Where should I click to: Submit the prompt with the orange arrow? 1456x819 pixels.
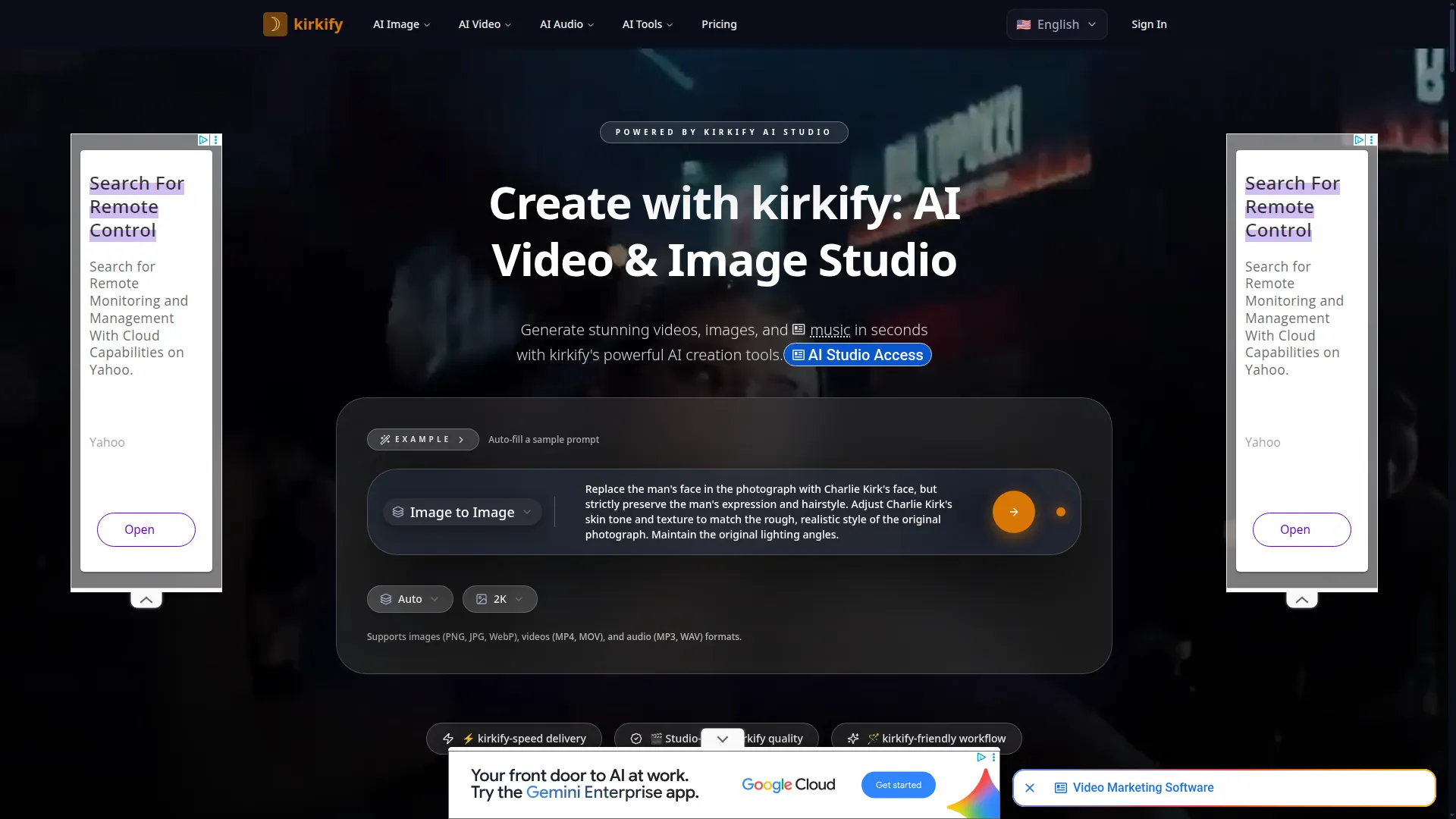1014,512
